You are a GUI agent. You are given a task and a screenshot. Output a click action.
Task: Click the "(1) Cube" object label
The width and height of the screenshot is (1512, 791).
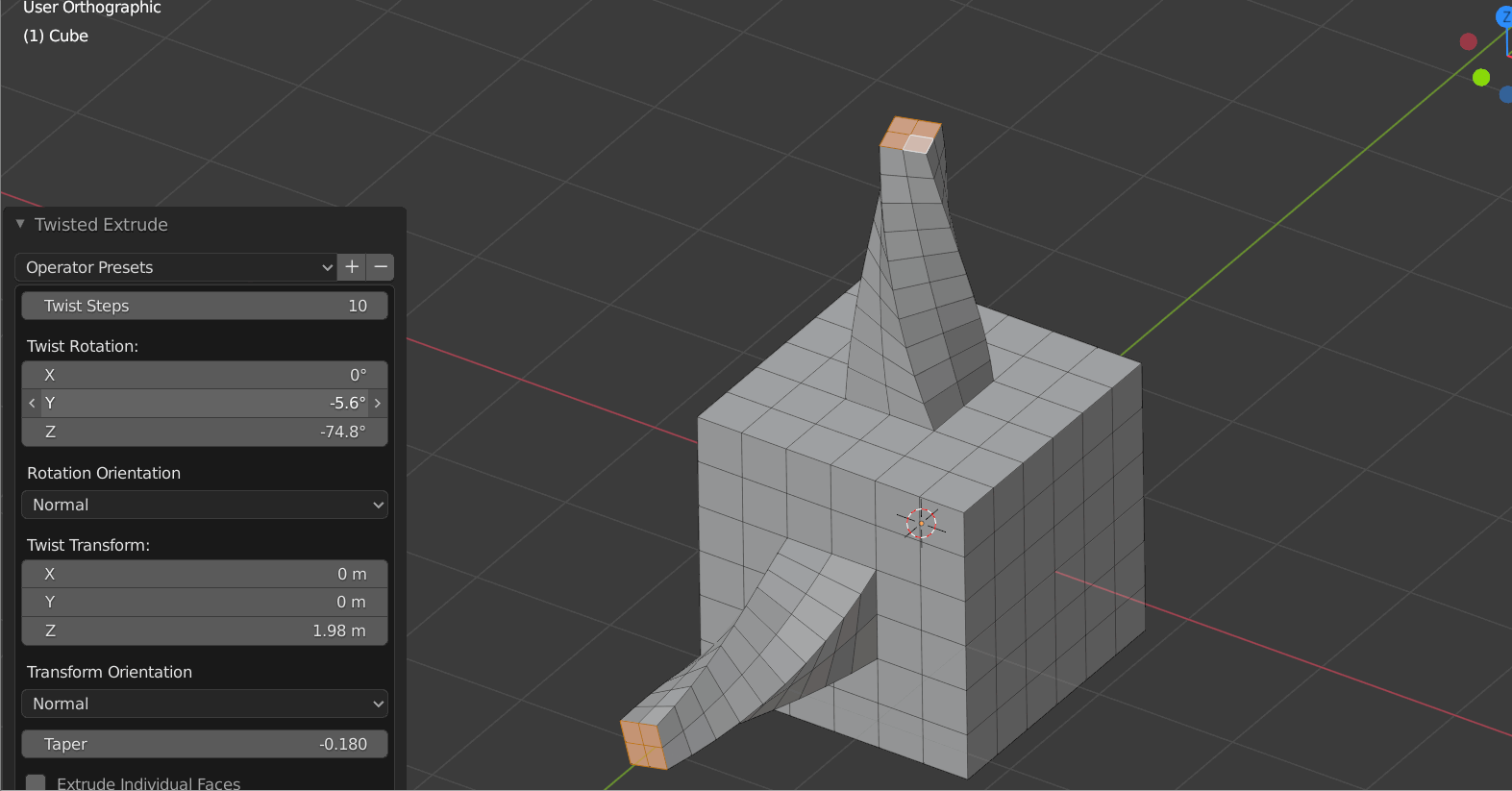[56, 36]
